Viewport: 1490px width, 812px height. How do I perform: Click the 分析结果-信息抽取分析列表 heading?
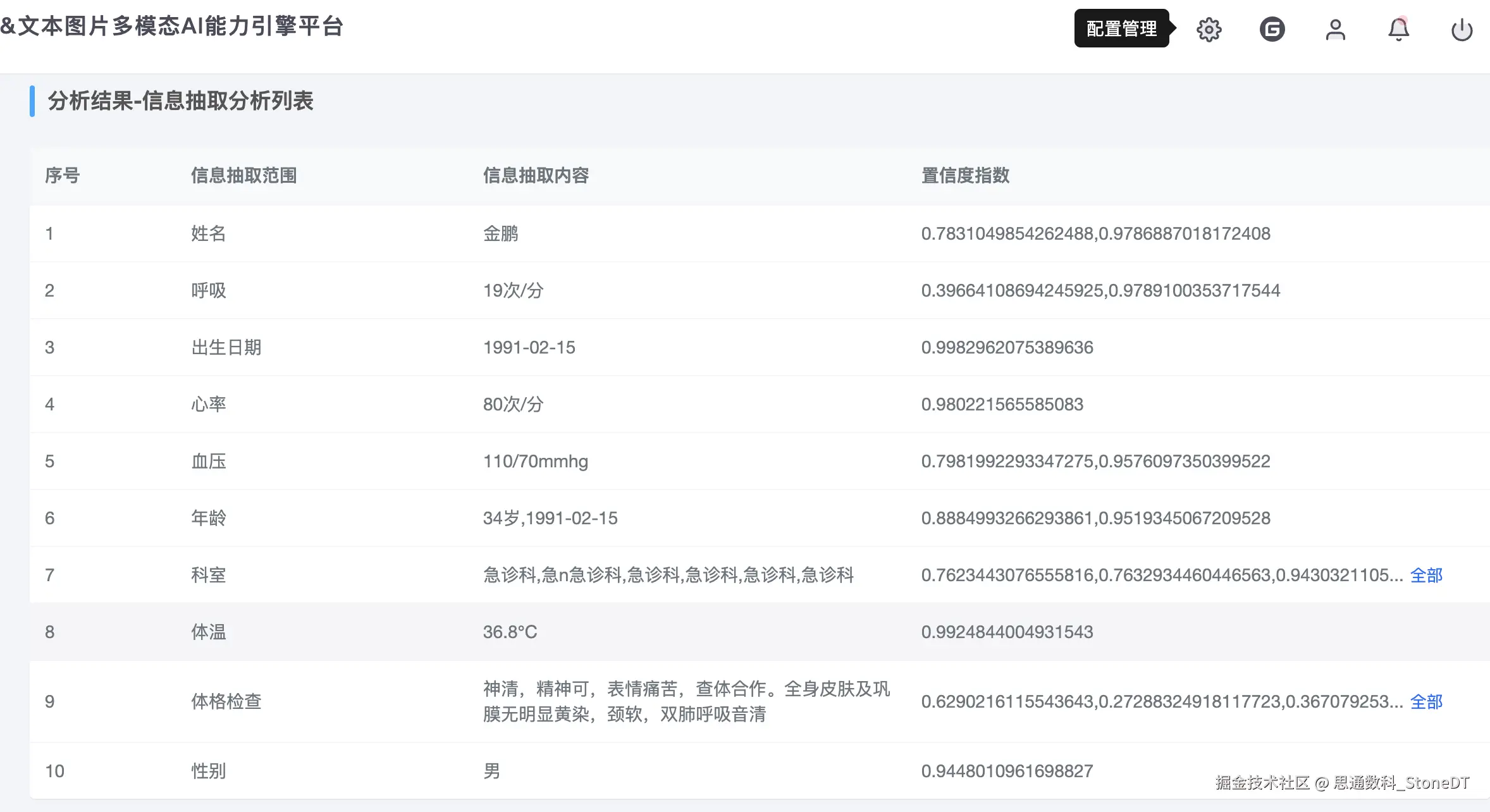coord(180,101)
